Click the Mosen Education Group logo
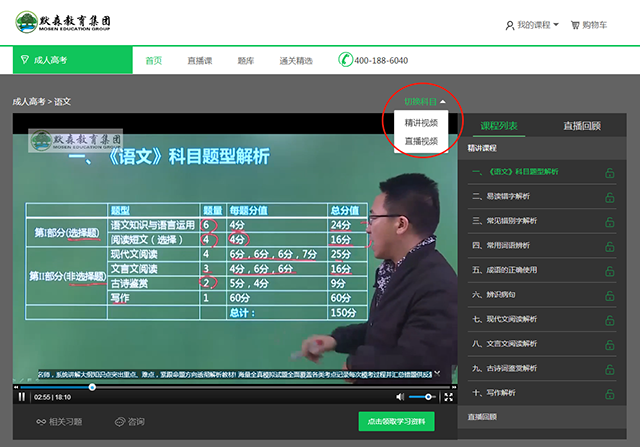 tap(63, 22)
